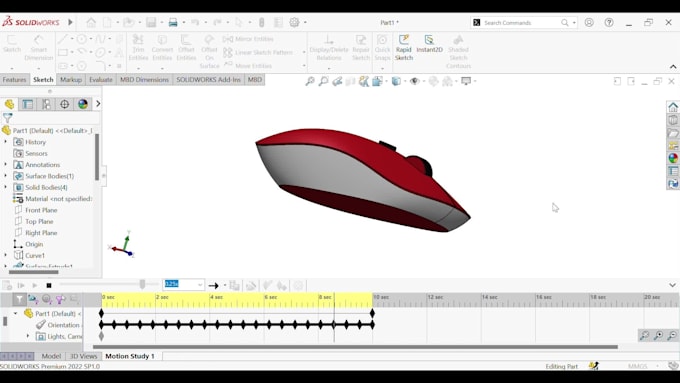The width and height of the screenshot is (680, 383).
Task: Click Play from Start button
Action: [20, 285]
